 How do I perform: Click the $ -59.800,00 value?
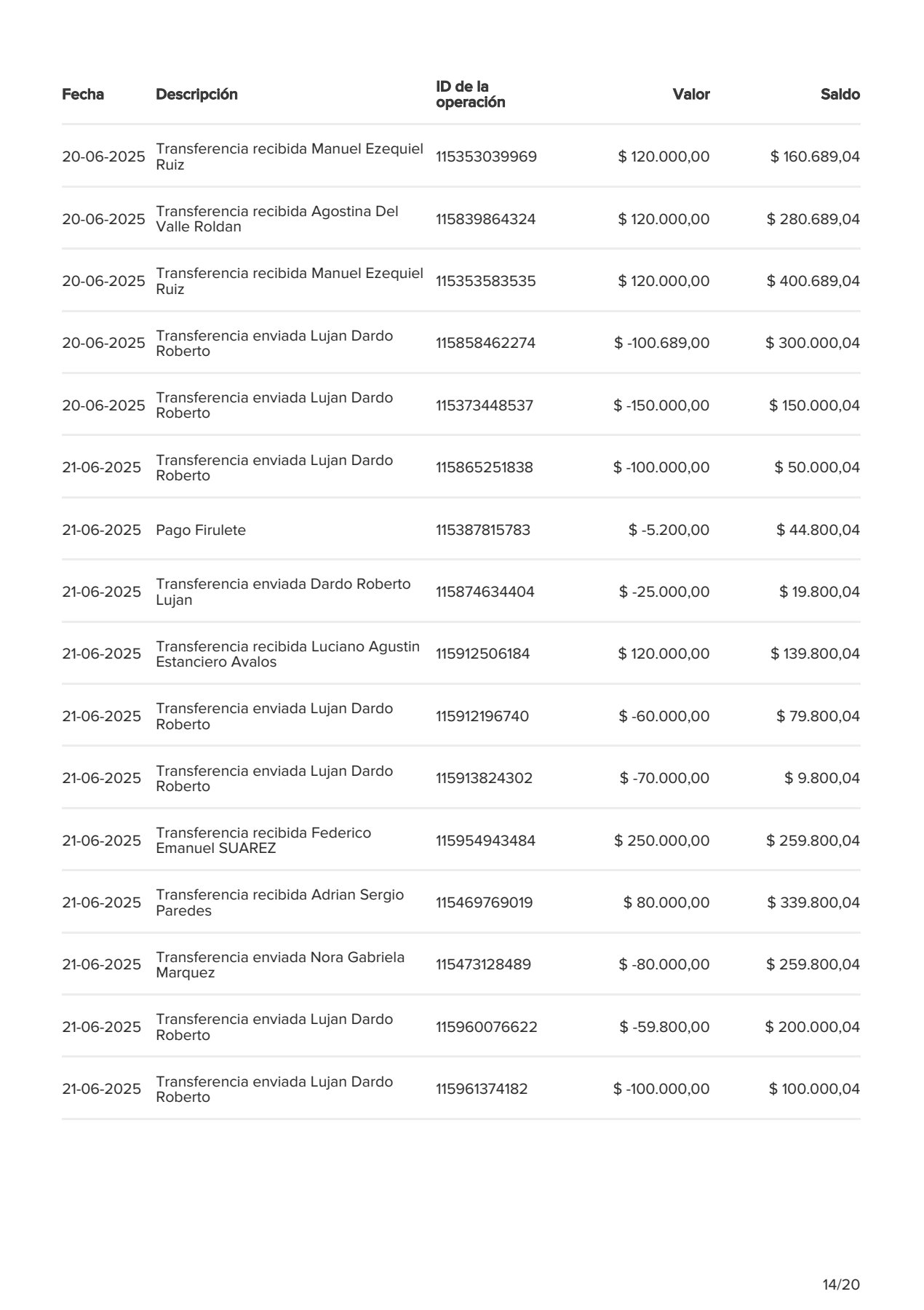[x=664, y=1028]
